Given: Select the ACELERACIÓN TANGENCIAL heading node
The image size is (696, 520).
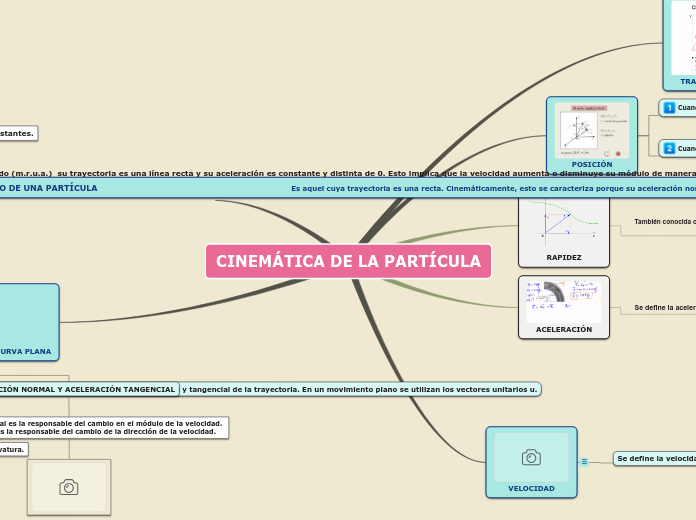Looking at the screenshot, I should point(88,388).
